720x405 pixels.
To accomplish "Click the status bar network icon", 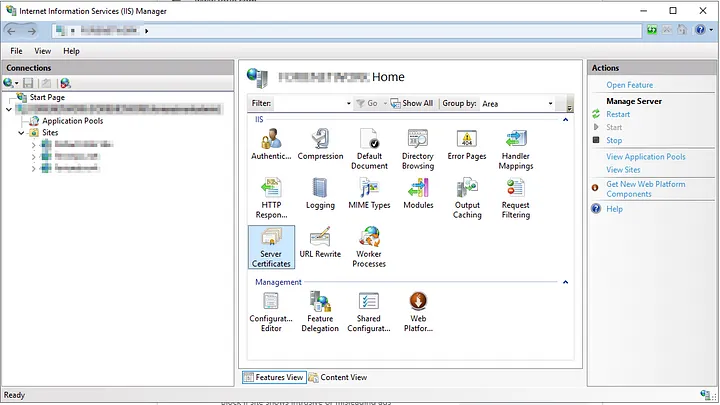I will point(705,394).
